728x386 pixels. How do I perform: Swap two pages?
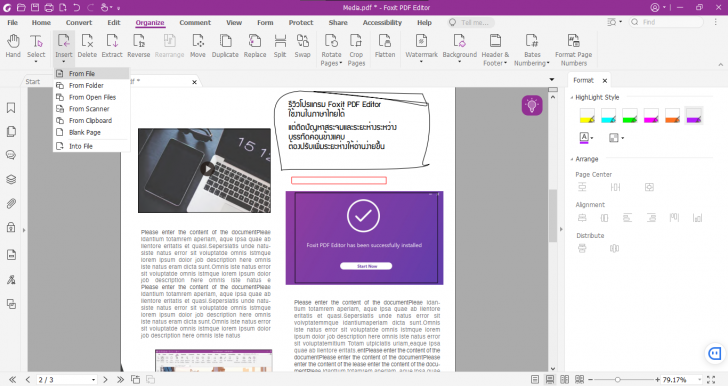coord(302,46)
